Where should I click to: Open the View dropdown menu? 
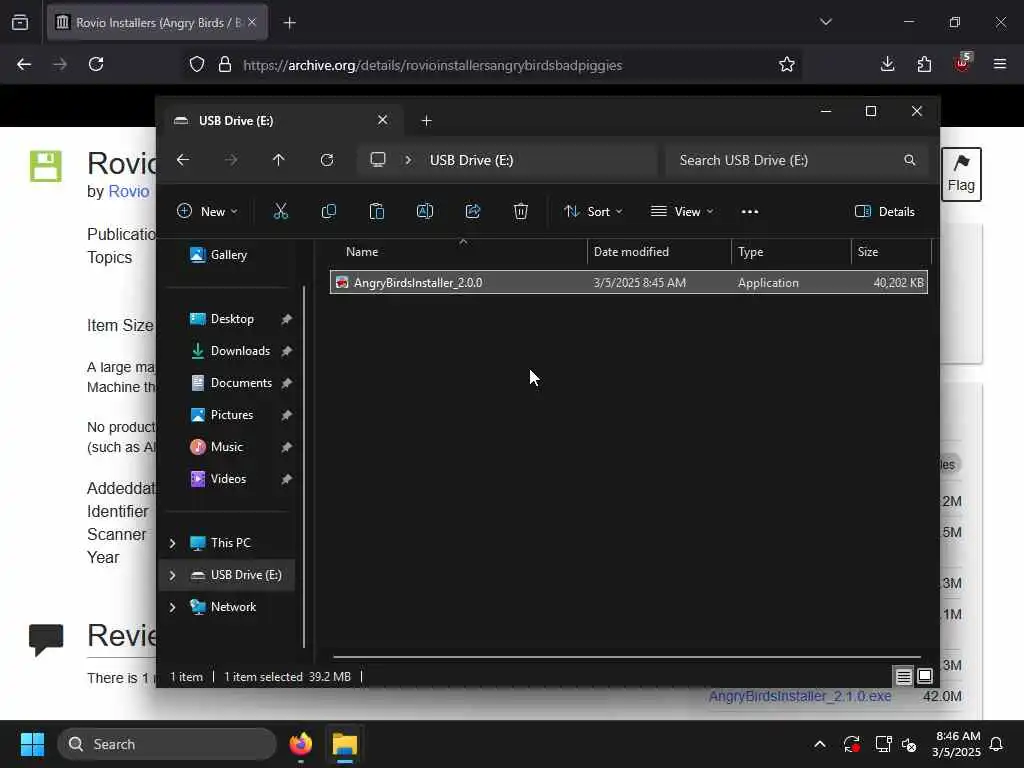(x=682, y=212)
